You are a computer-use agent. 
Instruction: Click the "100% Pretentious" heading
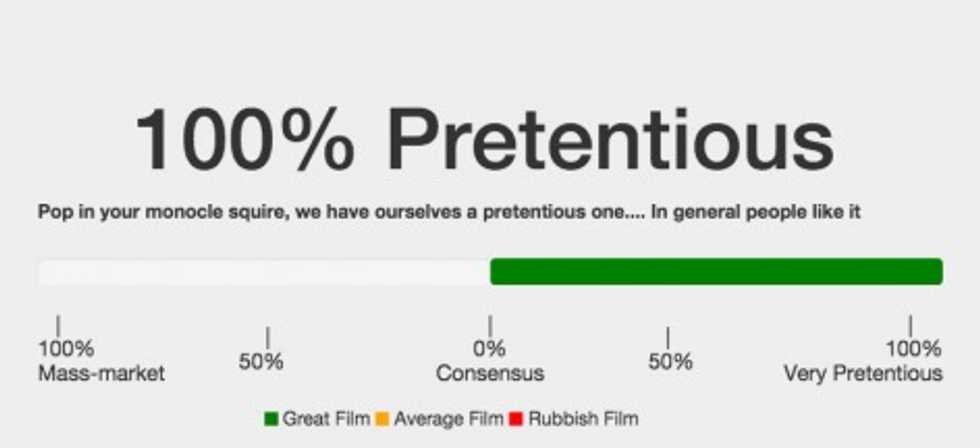coord(484,140)
